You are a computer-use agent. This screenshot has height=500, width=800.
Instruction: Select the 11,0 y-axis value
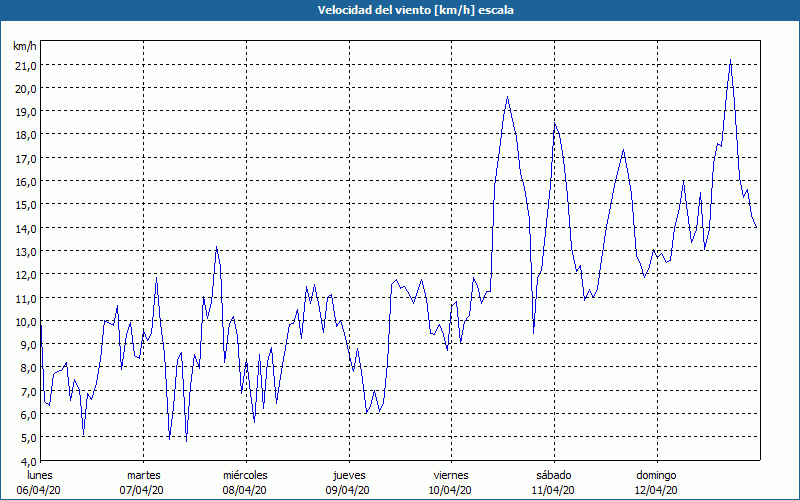pos(26,298)
